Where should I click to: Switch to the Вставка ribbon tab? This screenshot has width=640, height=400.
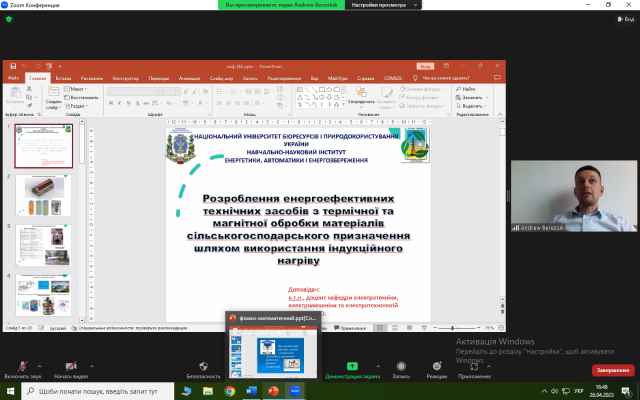tap(63, 78)
